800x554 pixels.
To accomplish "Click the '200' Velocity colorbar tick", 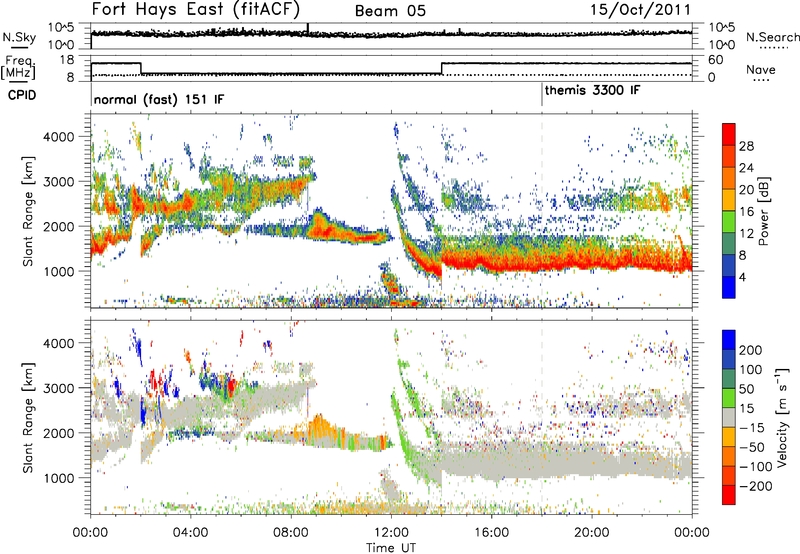I will tap(751, 350).
